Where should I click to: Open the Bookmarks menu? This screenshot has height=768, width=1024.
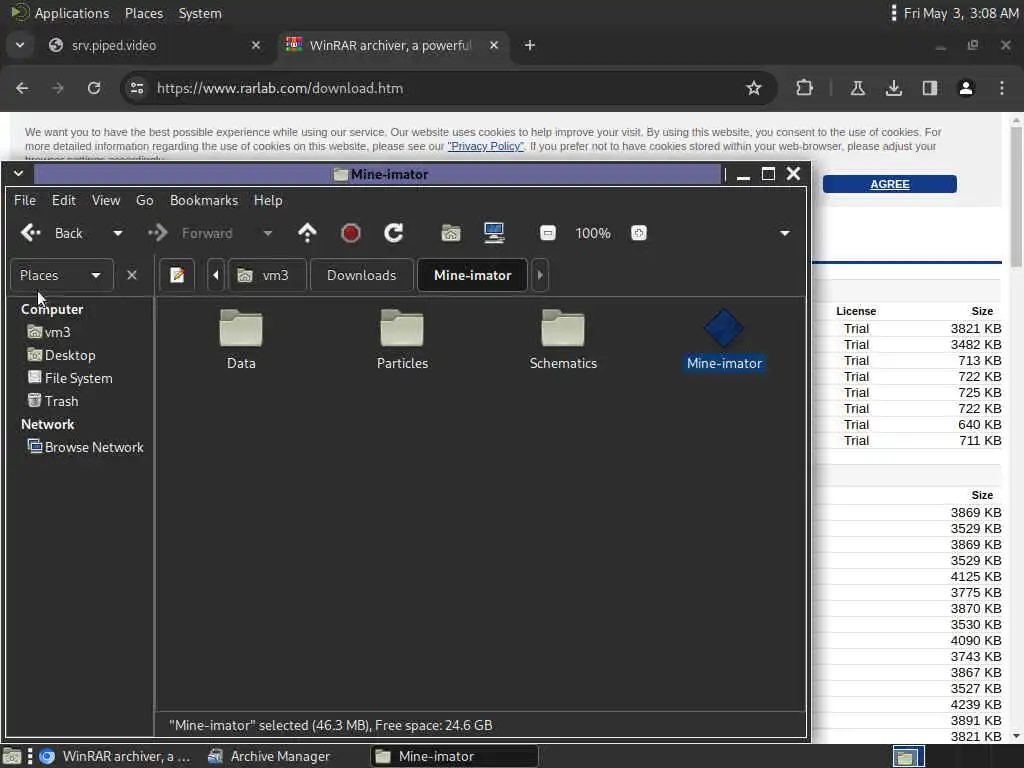click(204, 200)
